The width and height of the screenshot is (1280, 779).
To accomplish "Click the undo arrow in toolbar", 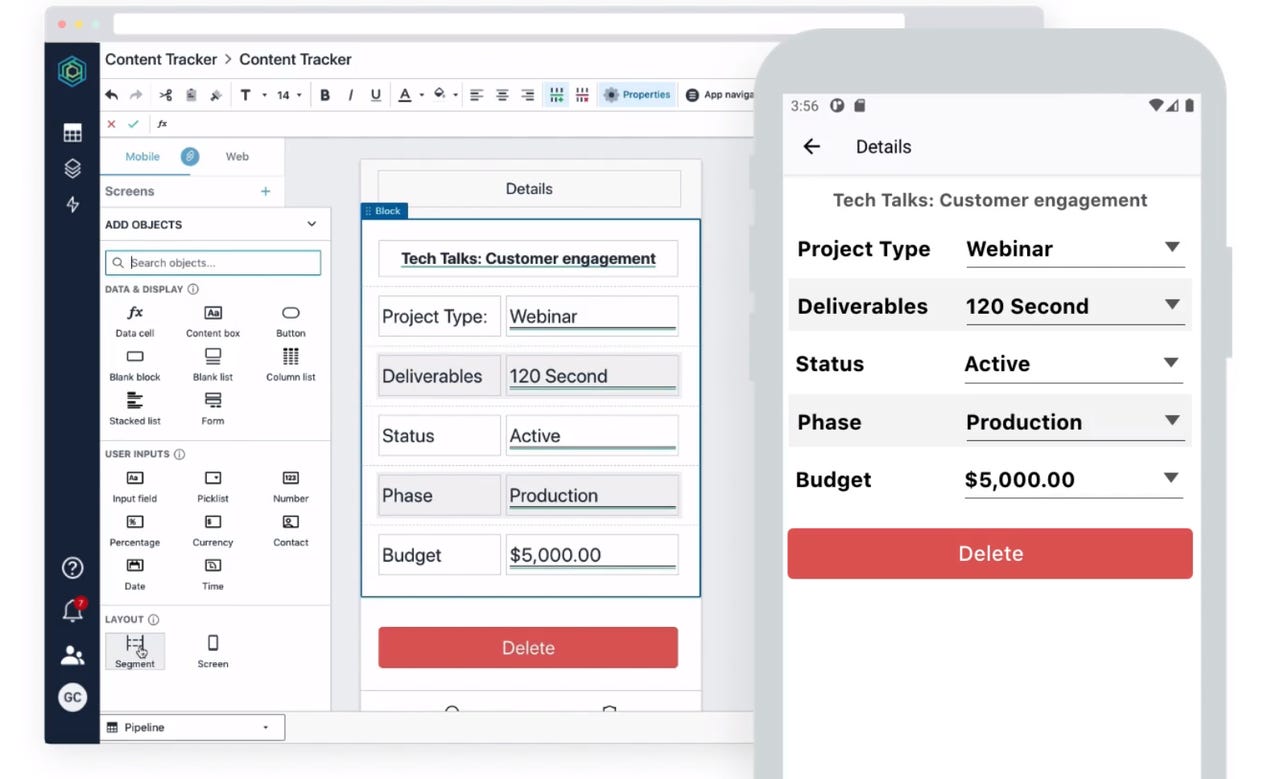I will click(111, 95).
